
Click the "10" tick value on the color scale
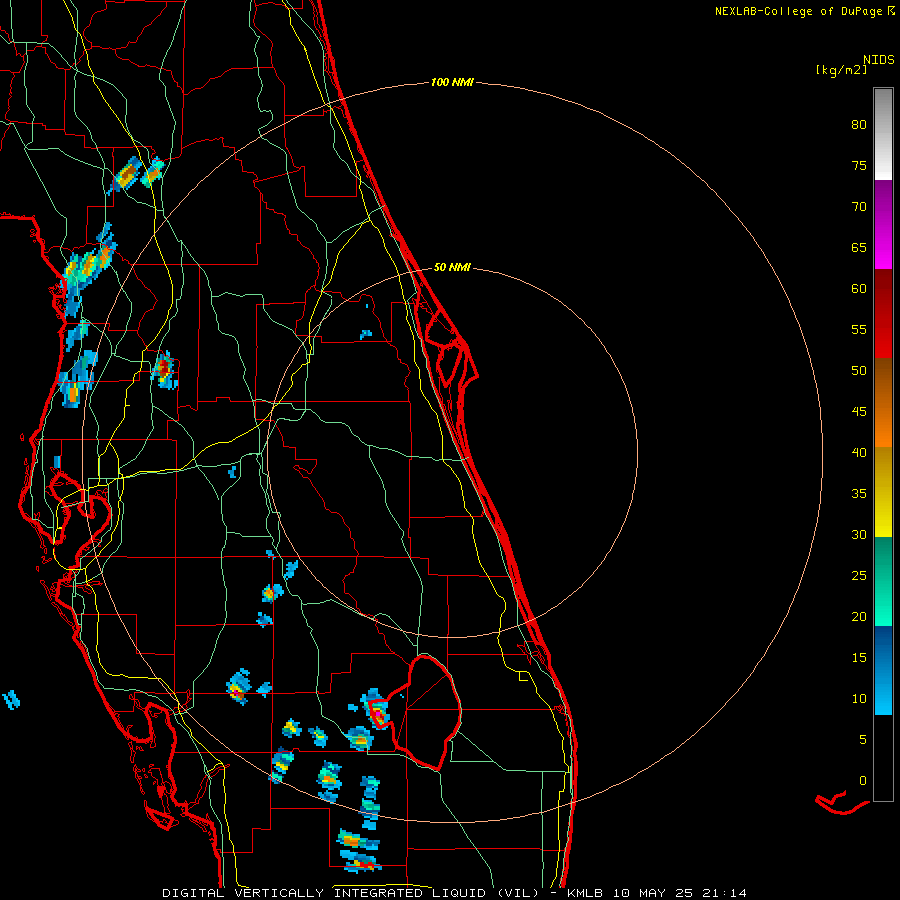(859, 699)
